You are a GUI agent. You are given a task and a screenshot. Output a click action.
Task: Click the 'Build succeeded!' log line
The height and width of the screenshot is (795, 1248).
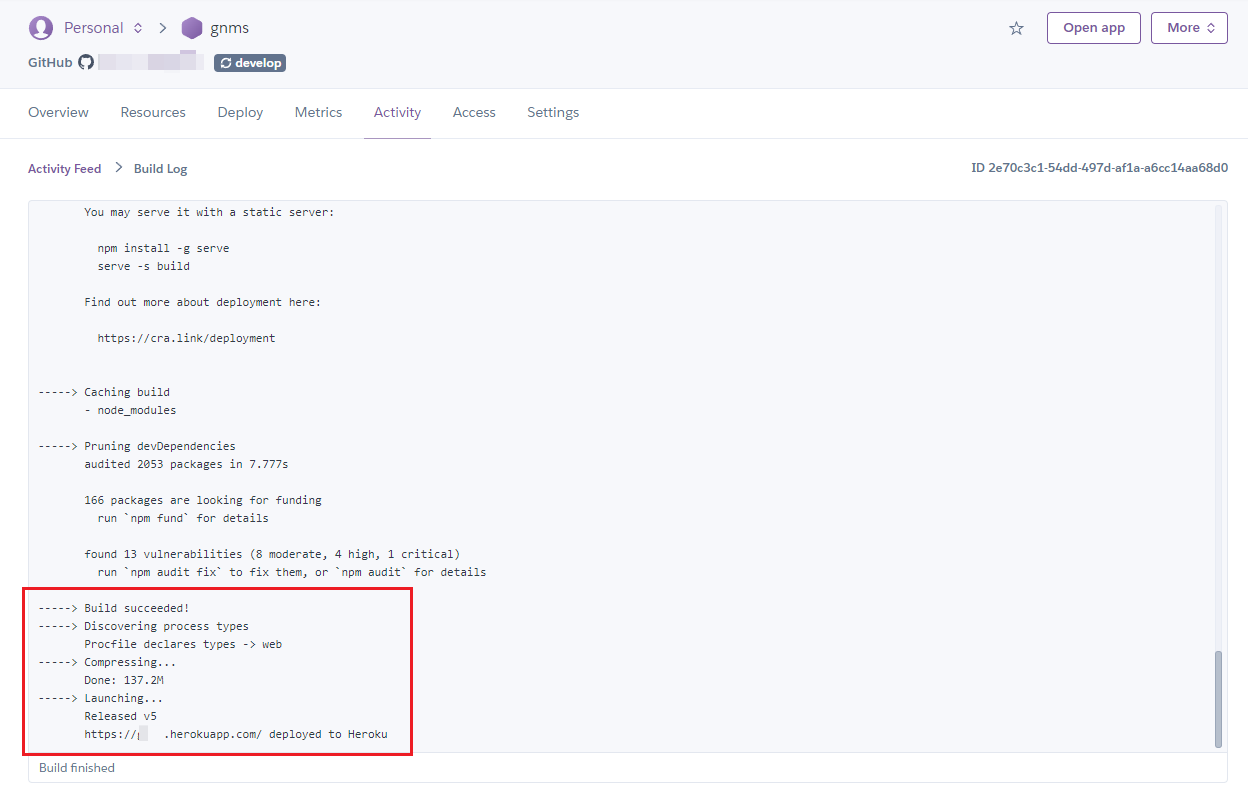pyautogui.click(x=137, y=608)
